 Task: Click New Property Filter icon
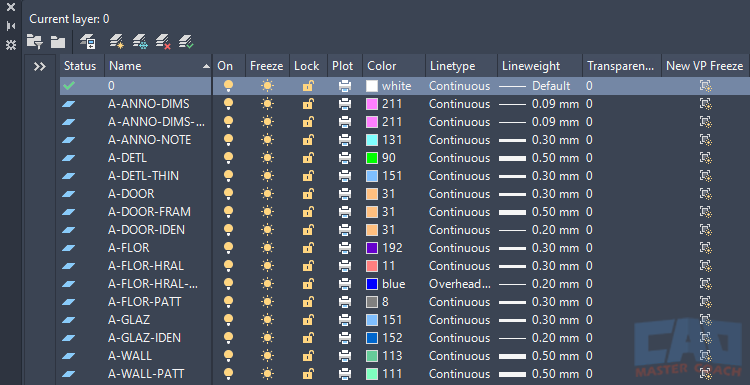pos(34,42)
